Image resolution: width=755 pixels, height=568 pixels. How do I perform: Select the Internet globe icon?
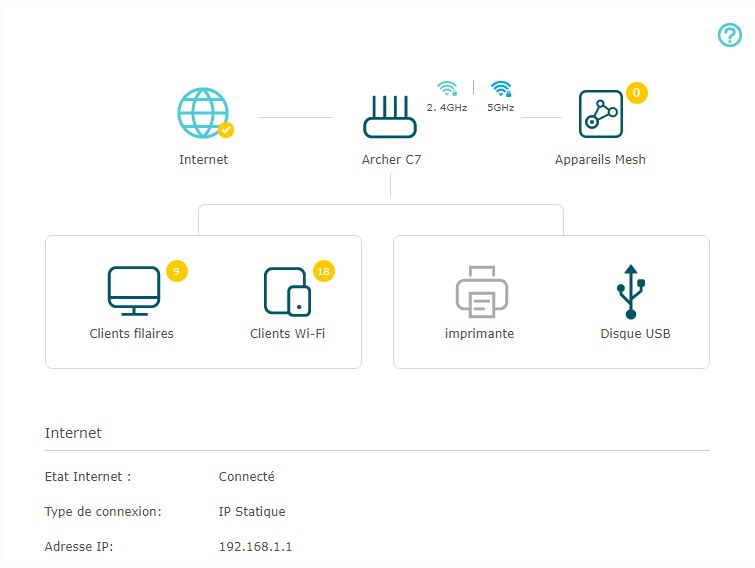pyautogui.click(x=204, y=113)
